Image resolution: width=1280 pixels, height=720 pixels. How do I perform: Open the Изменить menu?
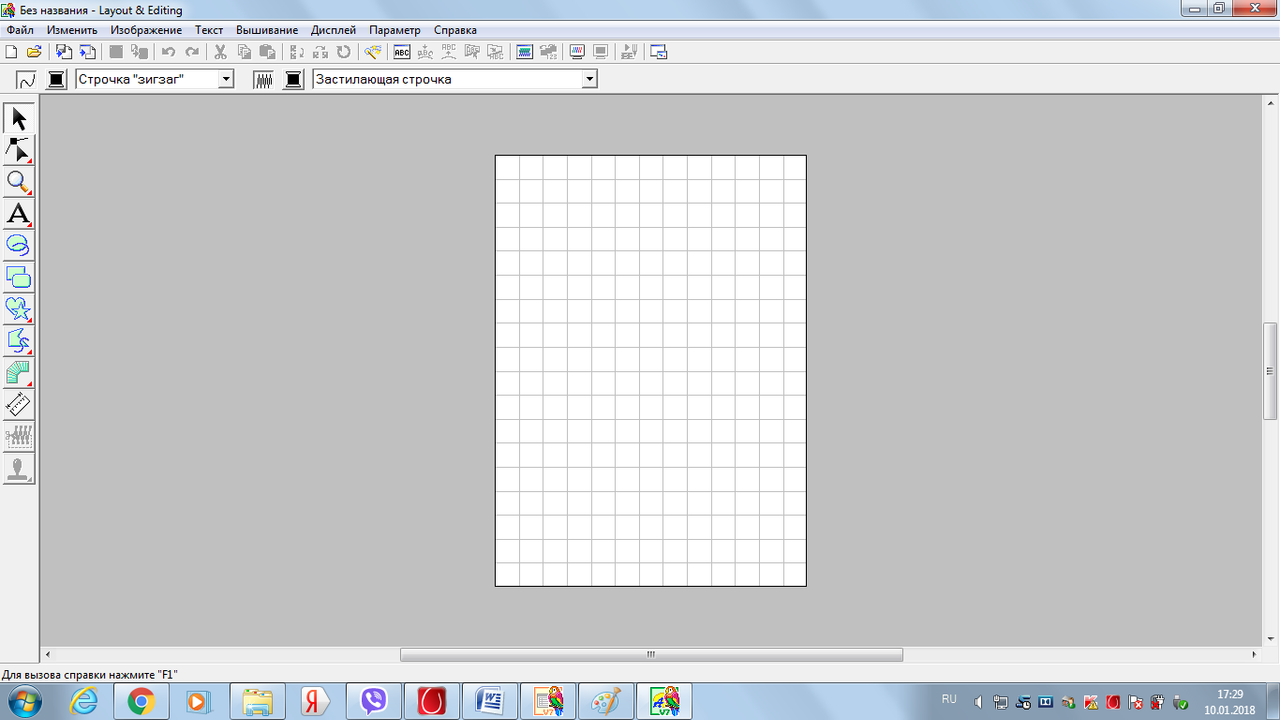point(72,30)
